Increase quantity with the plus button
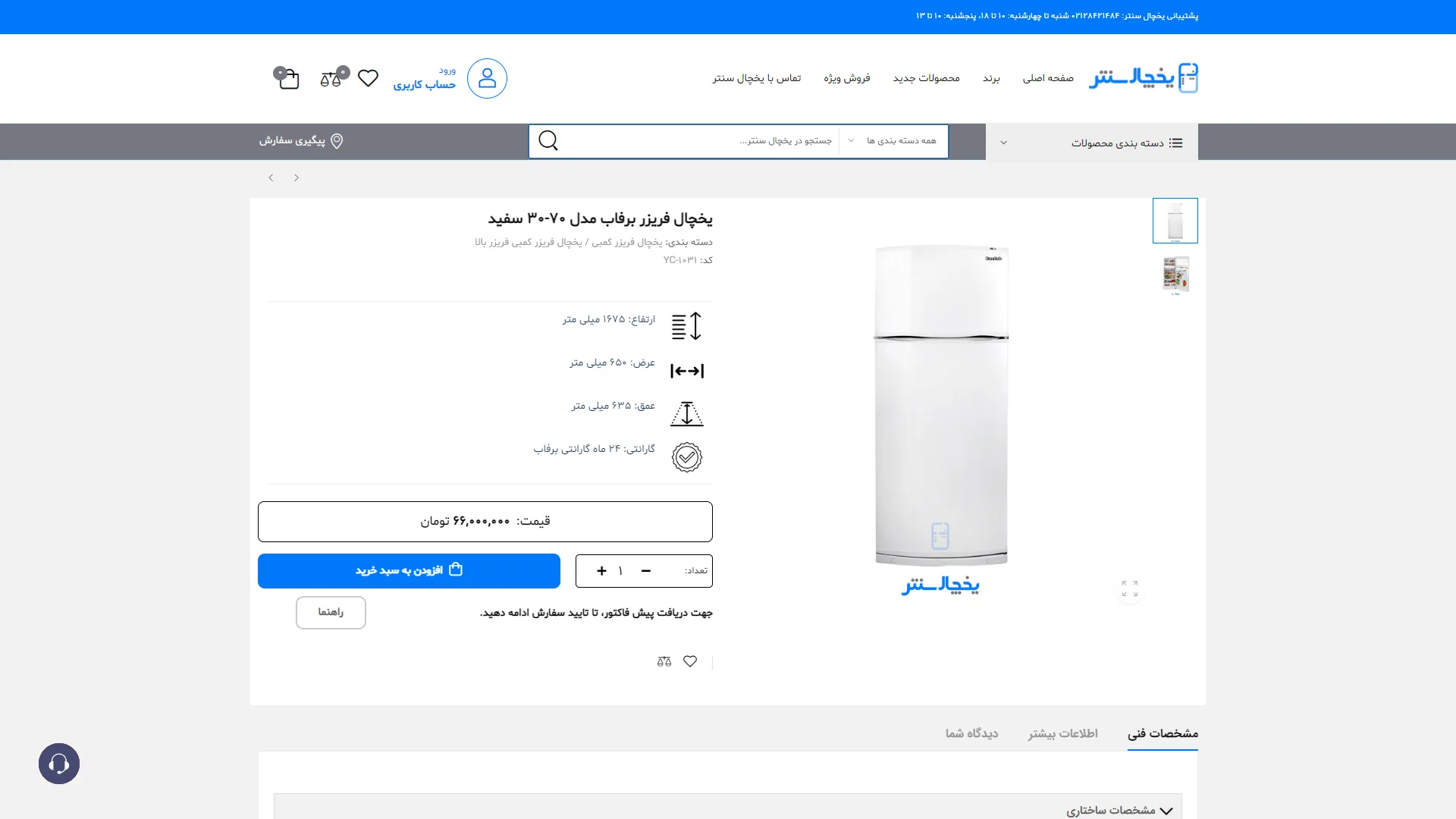Image resolution: width=1456 pixels, height=819 pixels. point(601,571)
